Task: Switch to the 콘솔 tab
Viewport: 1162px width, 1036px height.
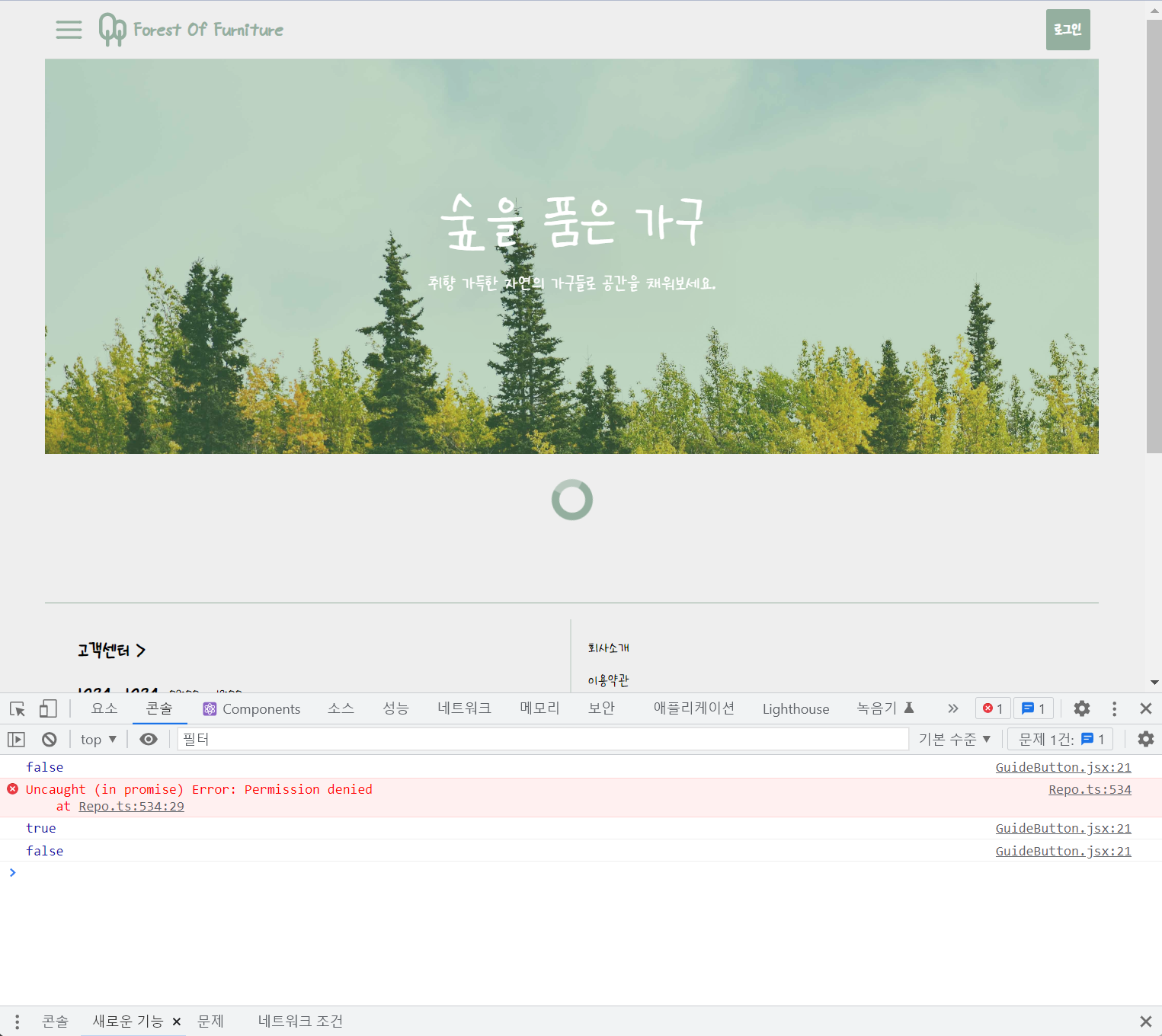Action: click(x=159, y=708)
